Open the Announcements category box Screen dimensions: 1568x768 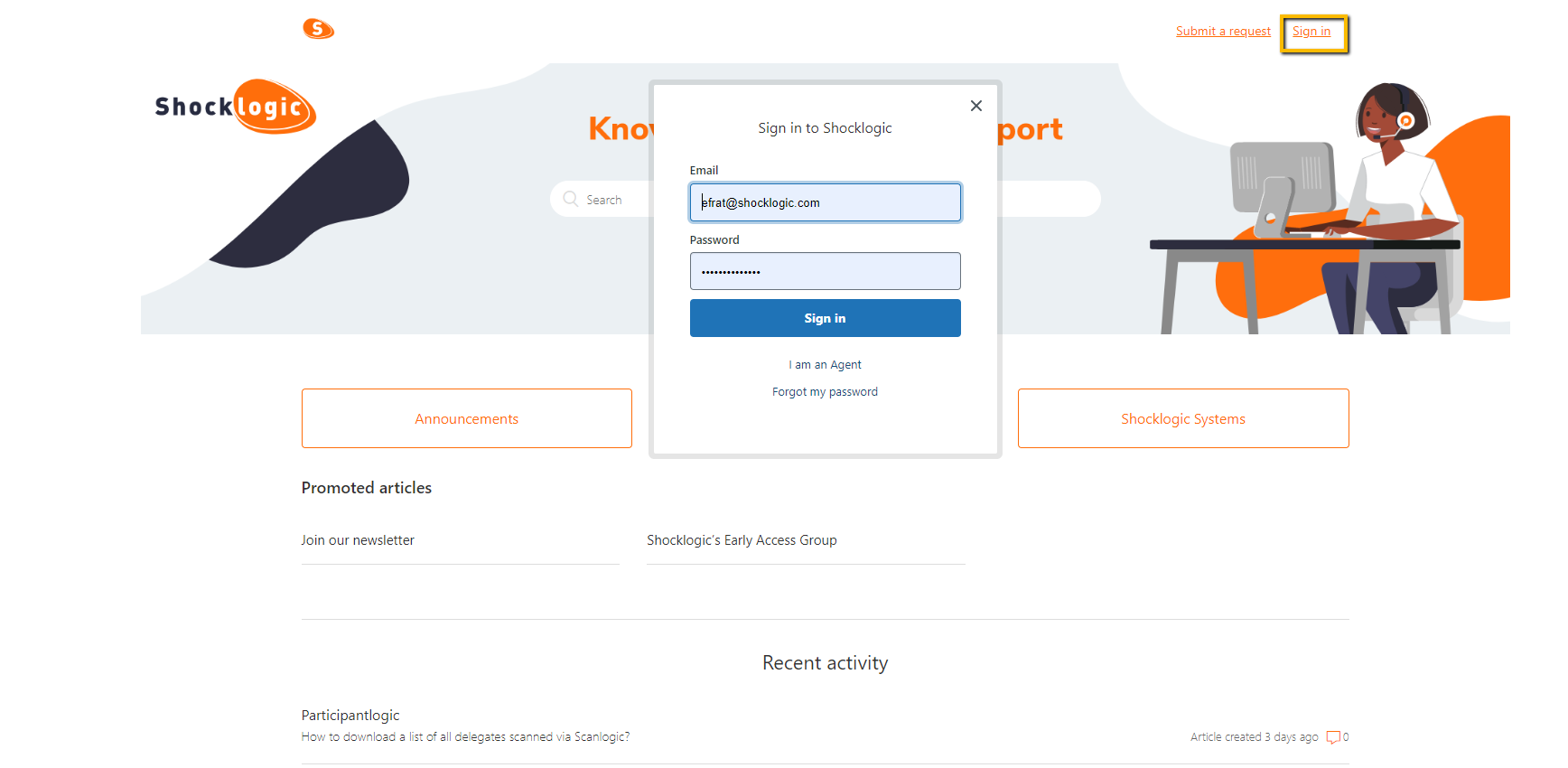point(467,418)
